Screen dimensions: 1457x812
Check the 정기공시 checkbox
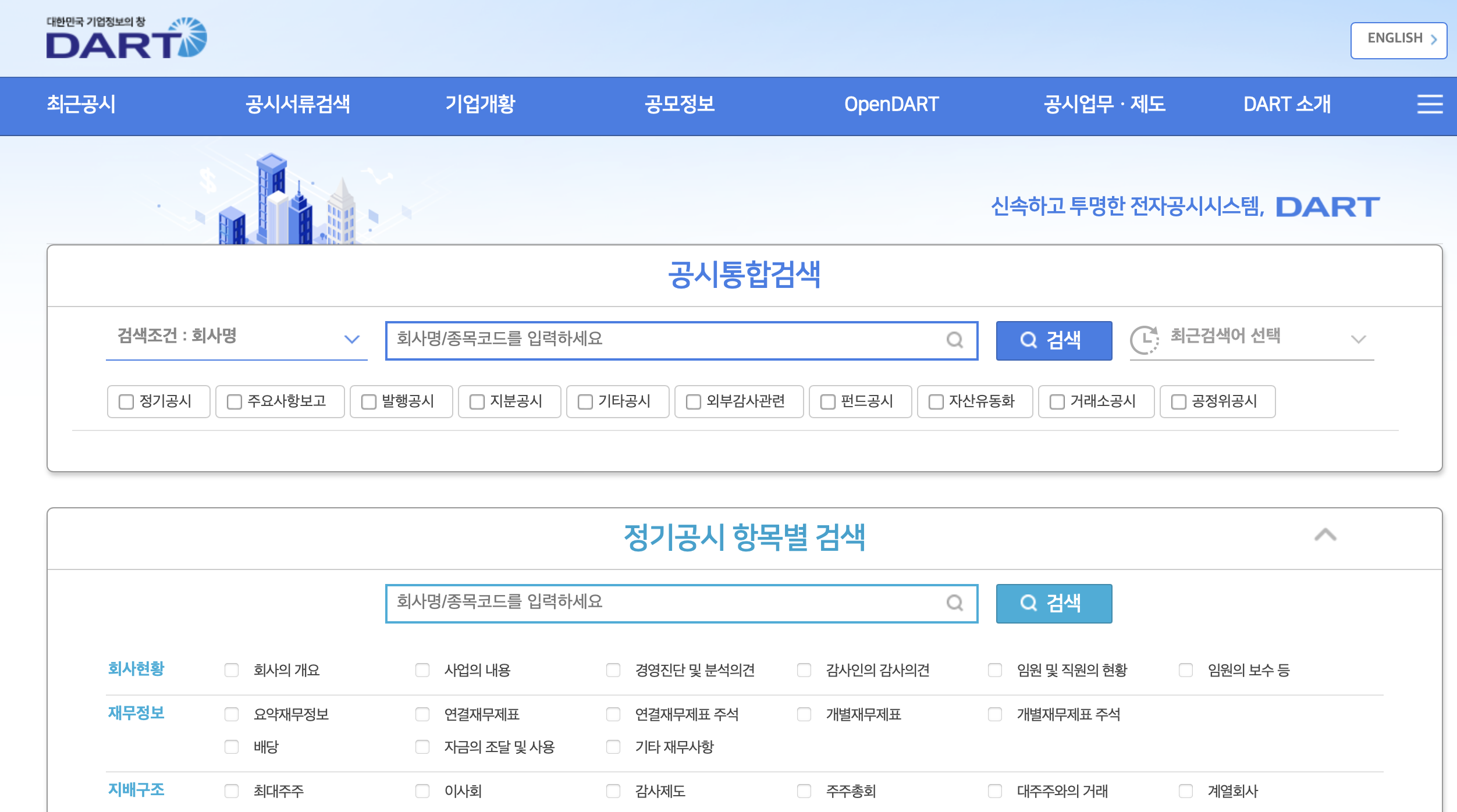126,402
